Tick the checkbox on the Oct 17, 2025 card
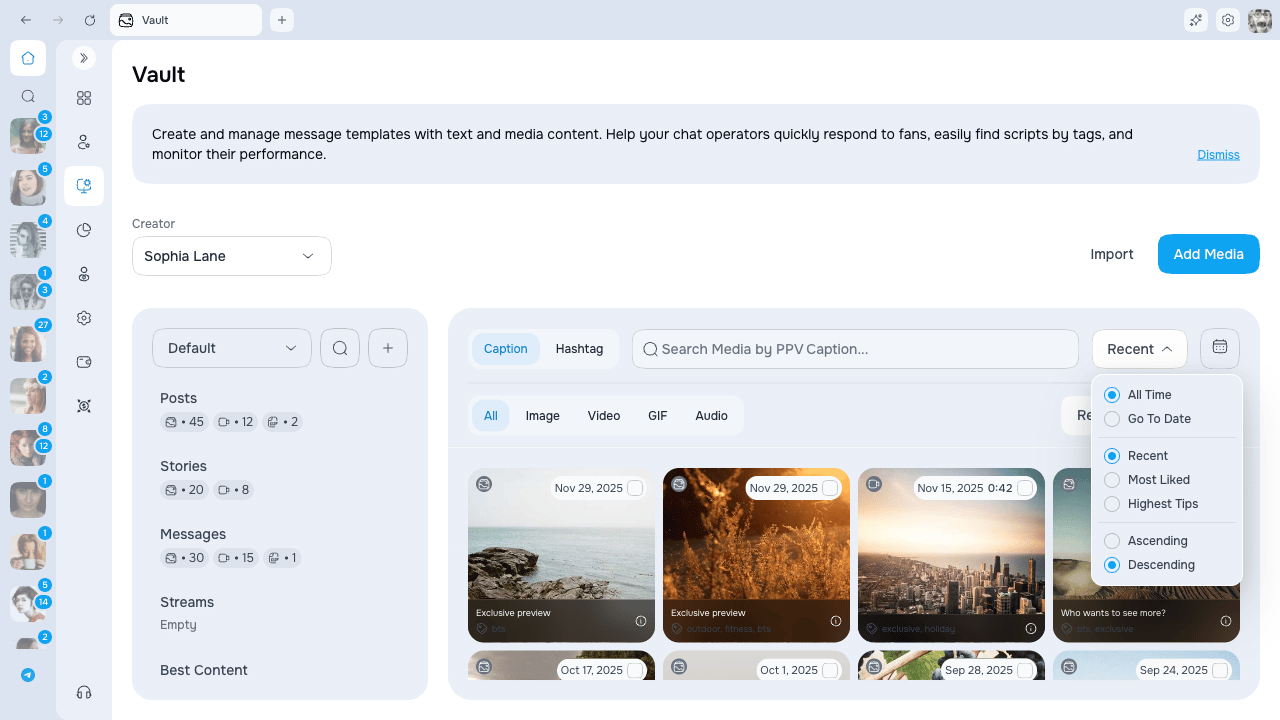This screenshot has width=1280, height=720. pyautogui.click(x=635, y=670)
